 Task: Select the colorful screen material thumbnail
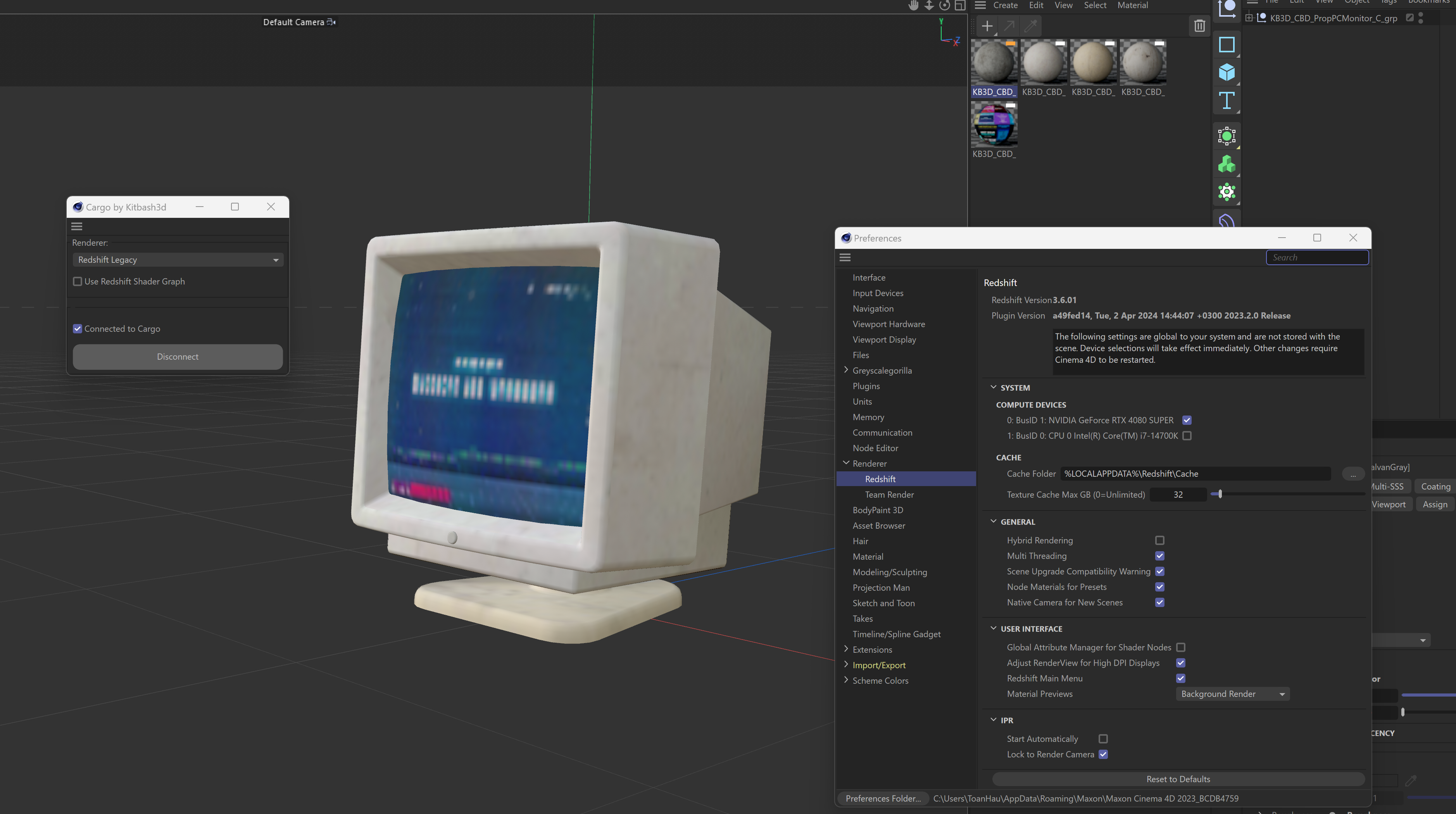pos(994,125)
